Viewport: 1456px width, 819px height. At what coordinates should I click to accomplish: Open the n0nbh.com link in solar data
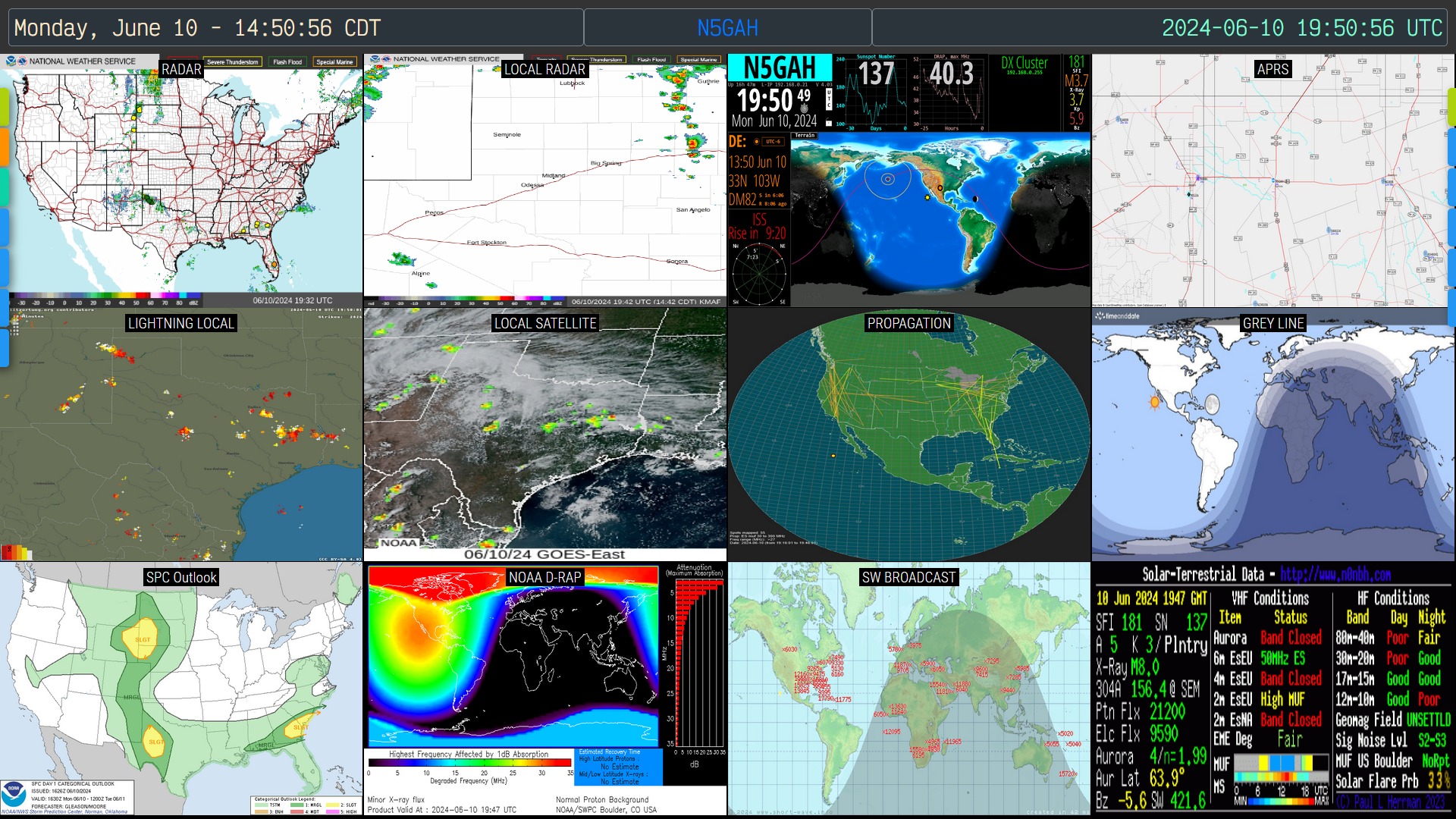click(1335, 575)
